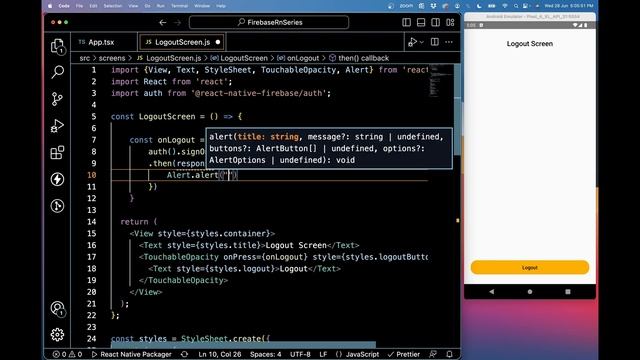Open the Accounts menu icon
The width and height of the screenshot is (640, 360).
pyautogui.click(x=58, y=309)
